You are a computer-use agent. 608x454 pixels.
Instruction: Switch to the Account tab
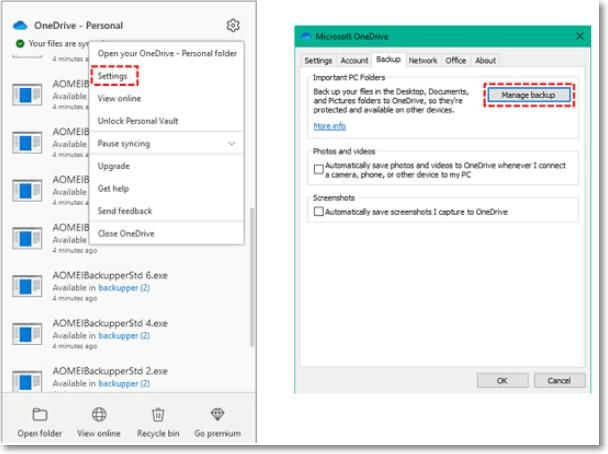[354, 60]
